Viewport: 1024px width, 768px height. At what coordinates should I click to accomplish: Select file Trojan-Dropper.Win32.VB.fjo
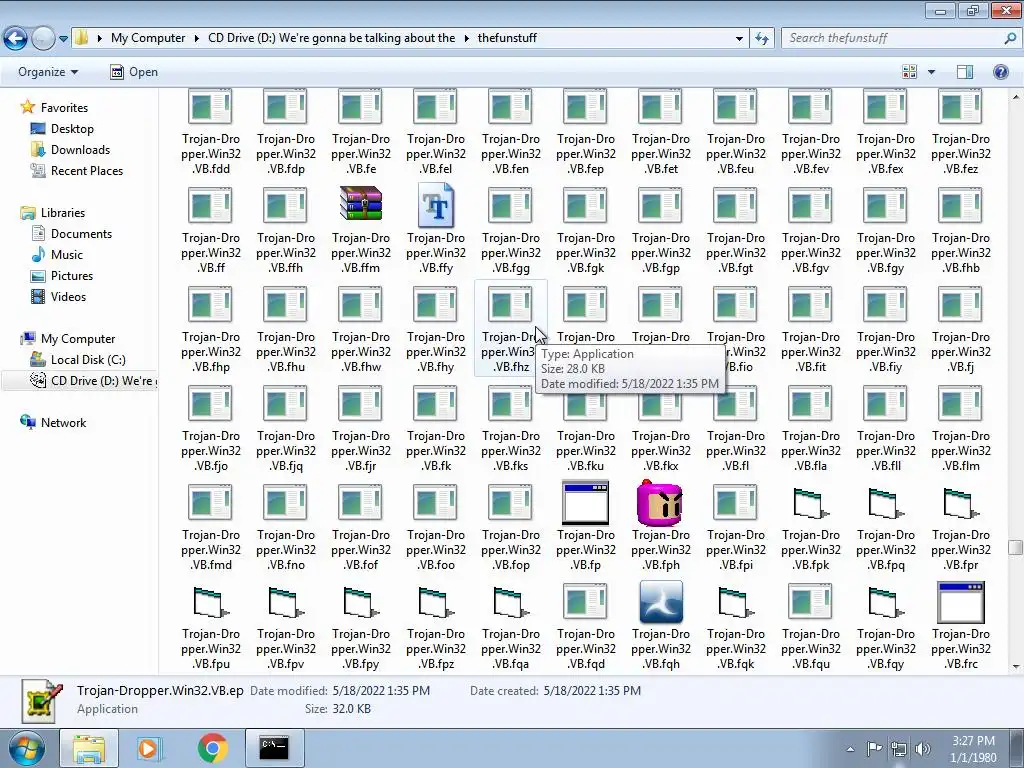(210, 428)
